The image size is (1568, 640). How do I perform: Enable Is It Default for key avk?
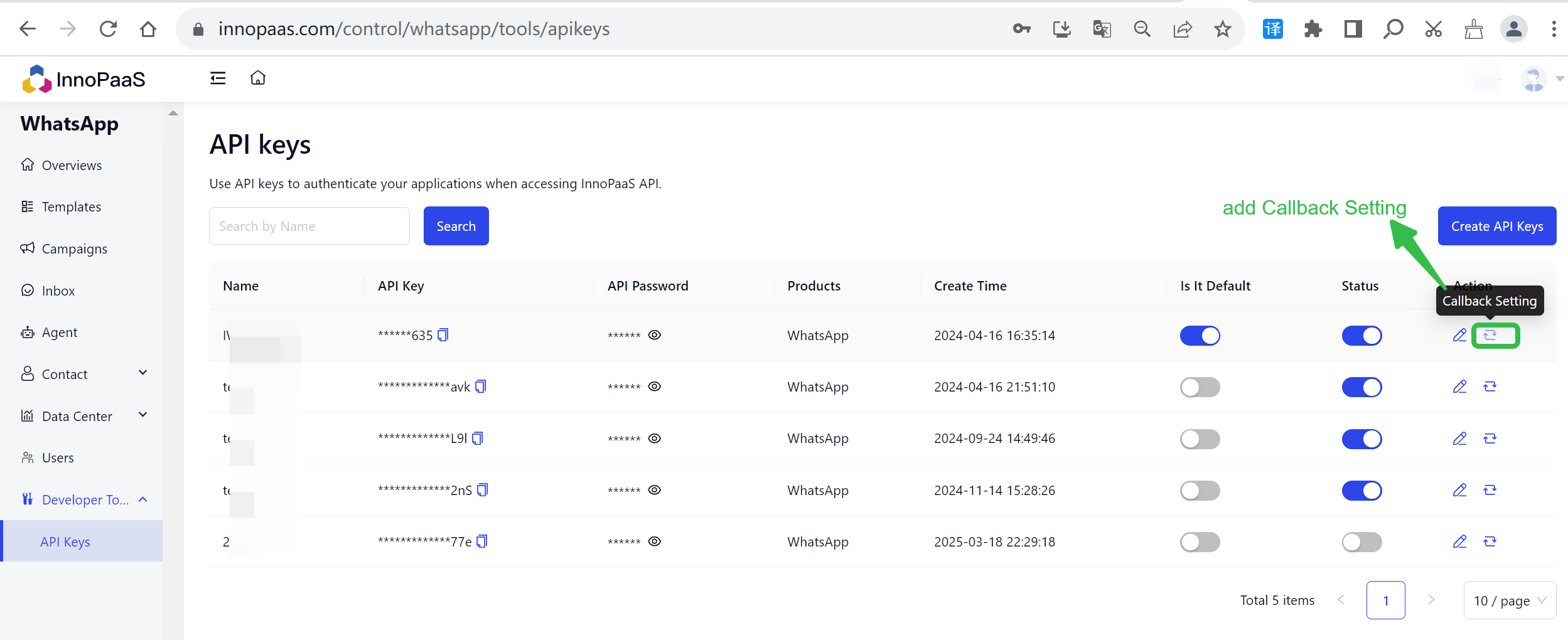click(1200, 387)
